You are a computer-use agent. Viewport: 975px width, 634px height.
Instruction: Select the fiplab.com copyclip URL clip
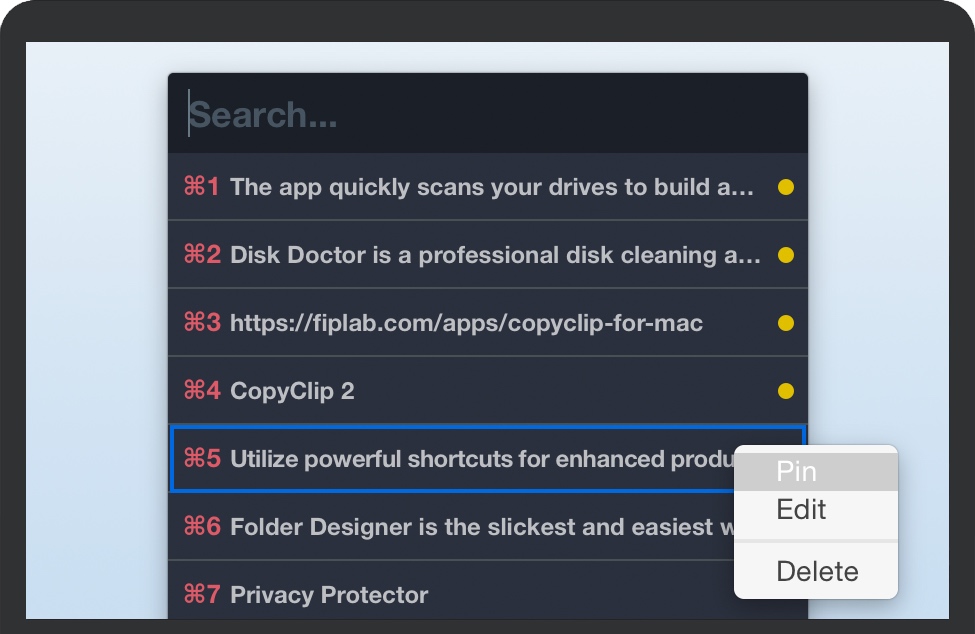(466, 323)
